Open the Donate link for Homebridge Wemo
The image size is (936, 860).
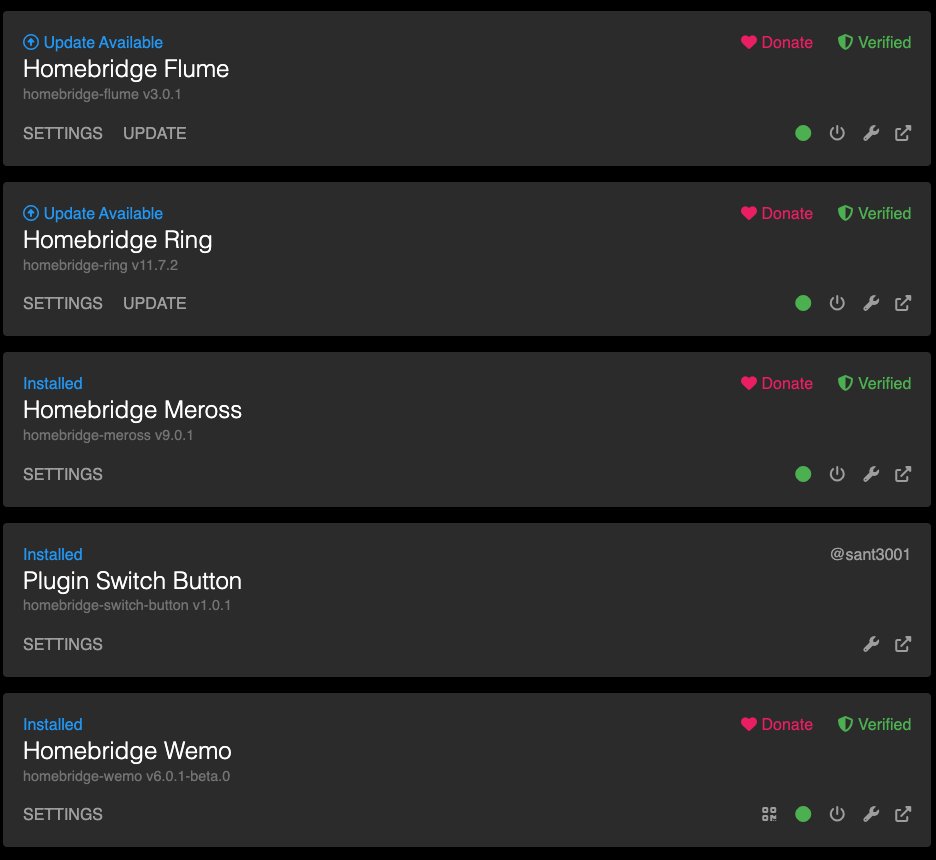(777, 724)
